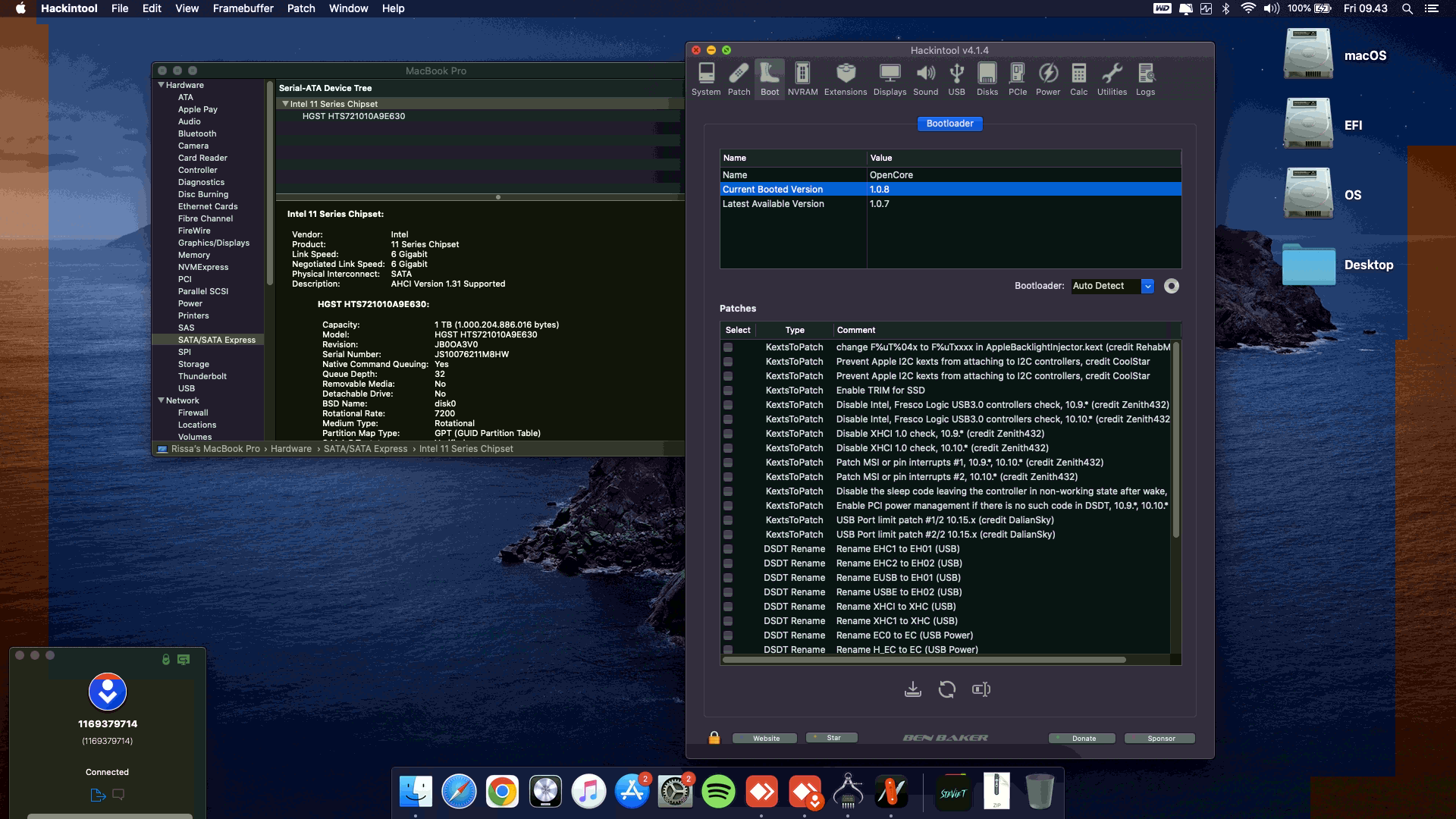
Task: Tick checkbox for Enable TRIM for SSD
Action: 728,391
